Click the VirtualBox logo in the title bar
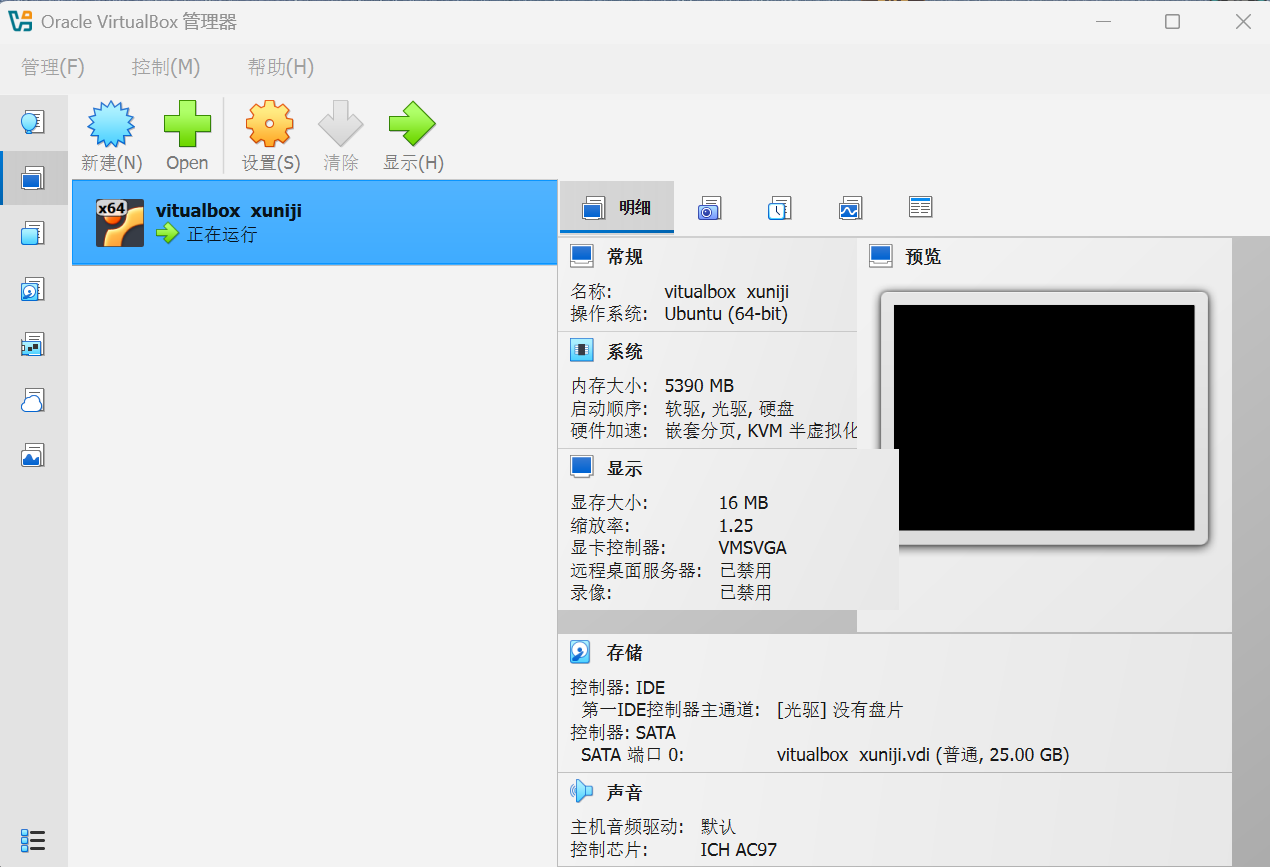The width and height of the screenshot is (1270, 867). [x=20, y=21]
